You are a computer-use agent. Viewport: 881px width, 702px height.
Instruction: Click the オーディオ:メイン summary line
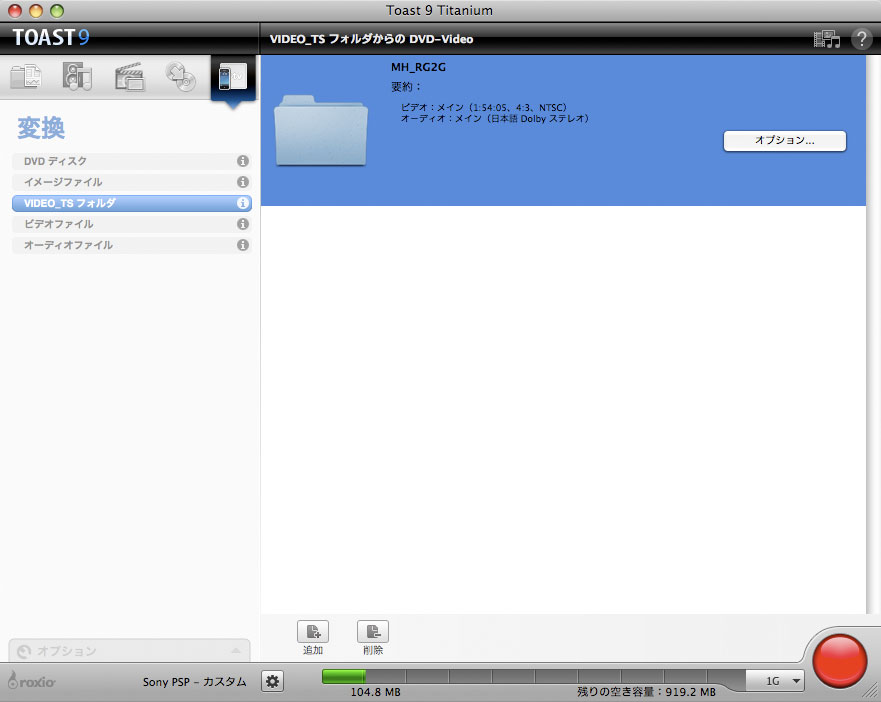(x=494, y=119)
